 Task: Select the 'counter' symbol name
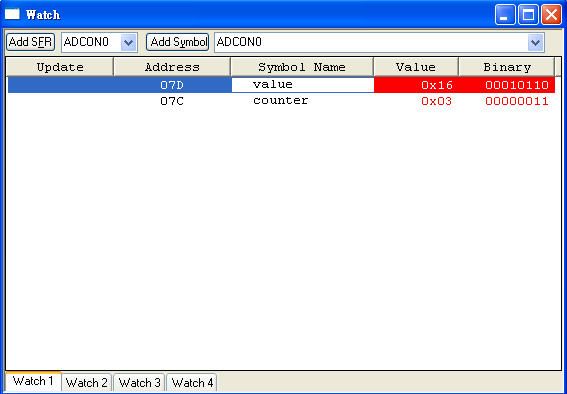pos(281,100)
